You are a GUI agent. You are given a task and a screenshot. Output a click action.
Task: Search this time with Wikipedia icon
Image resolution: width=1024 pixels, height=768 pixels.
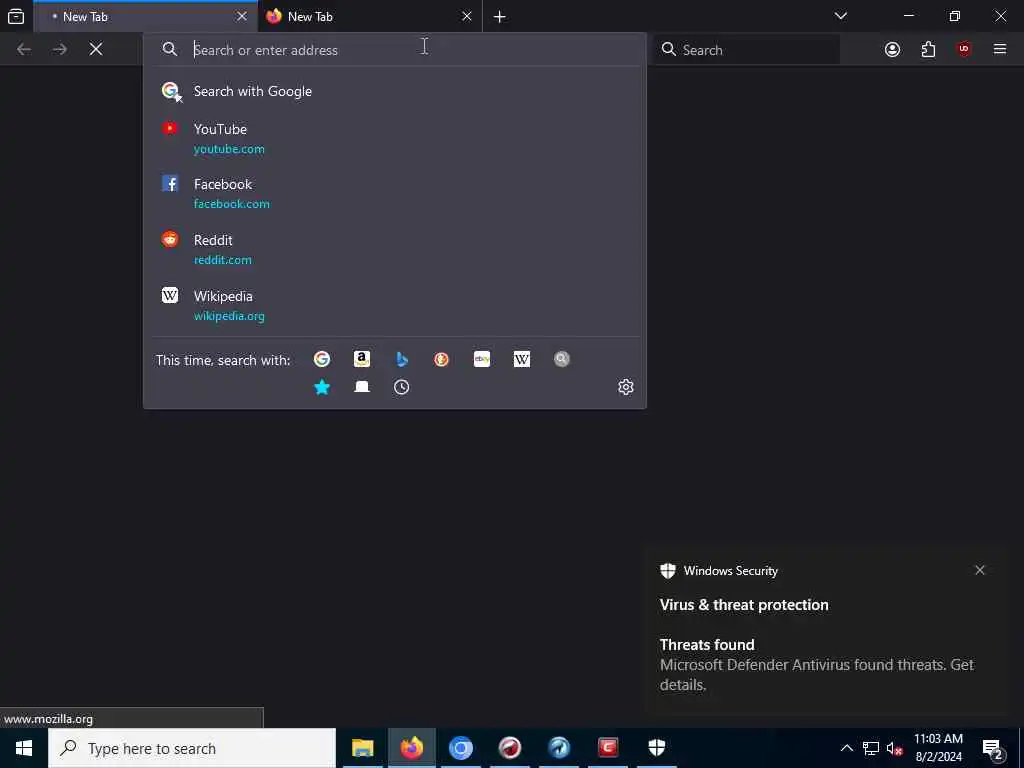pyautogui.click(x=522, y=359)
